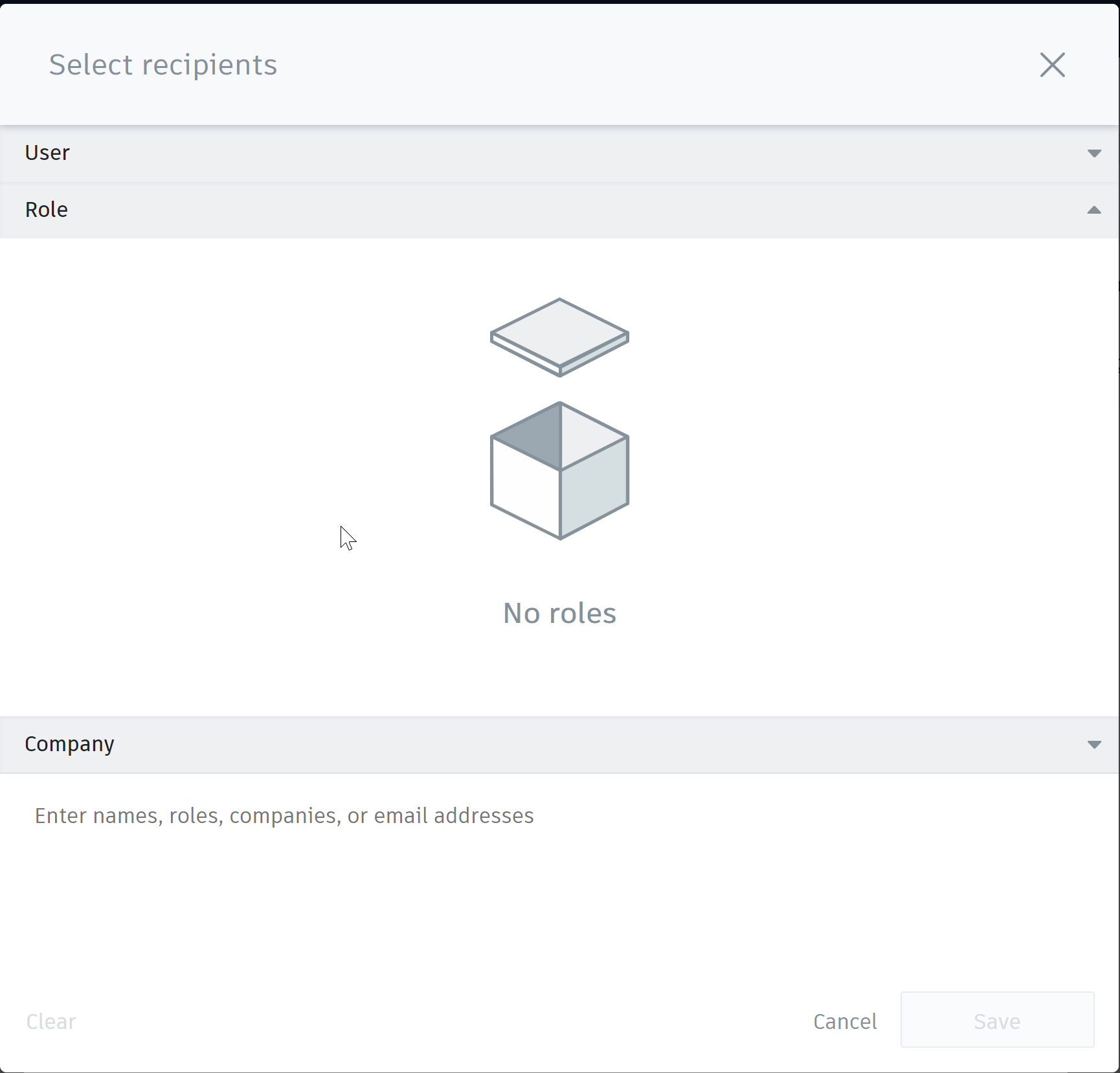Screen dimensions: 1120x1073
Task: Click the 'Select recipients' dialog title
Action: (x=162, y=65)
